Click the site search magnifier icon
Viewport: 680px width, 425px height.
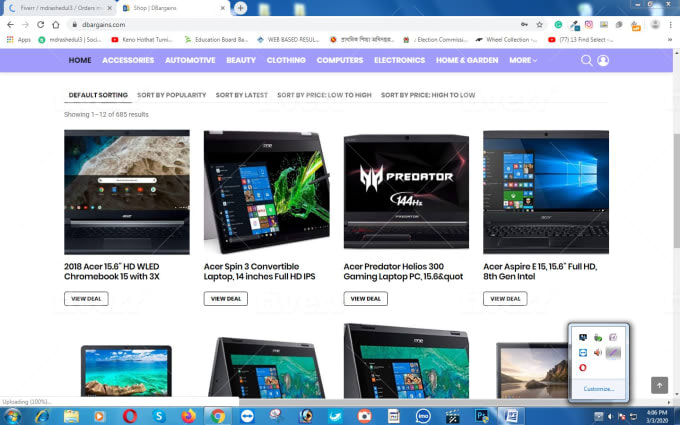pyautogui.click(x=586, y=60)
